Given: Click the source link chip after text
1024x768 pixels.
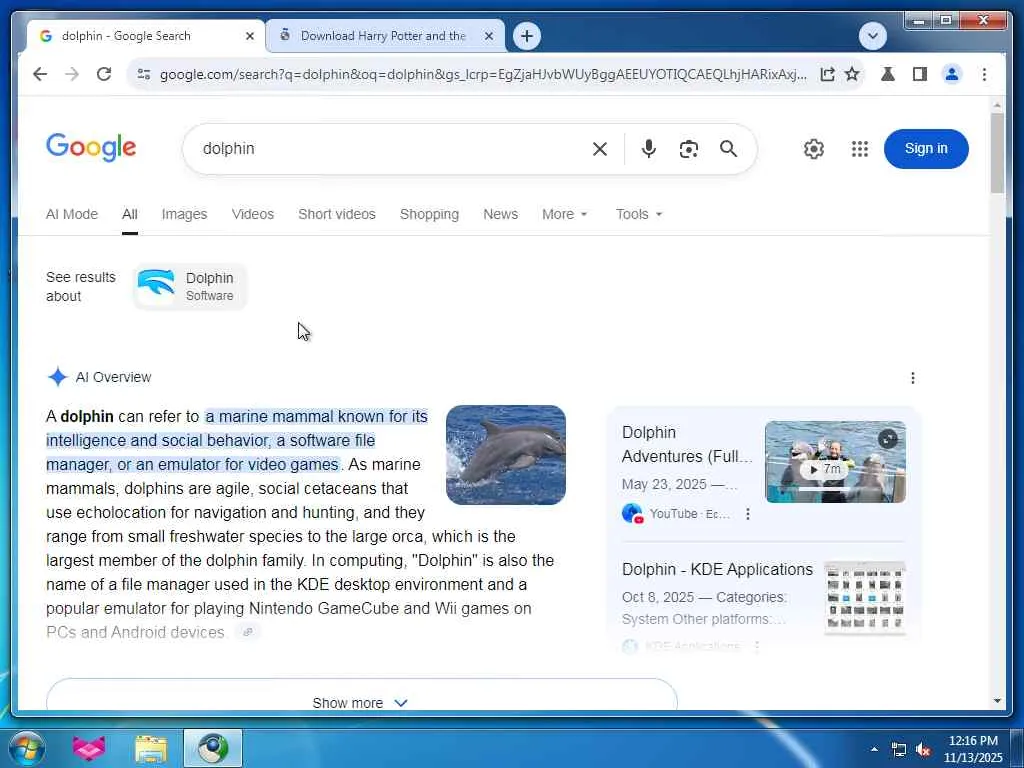Looking at the screenshot, I should point(248,632).
